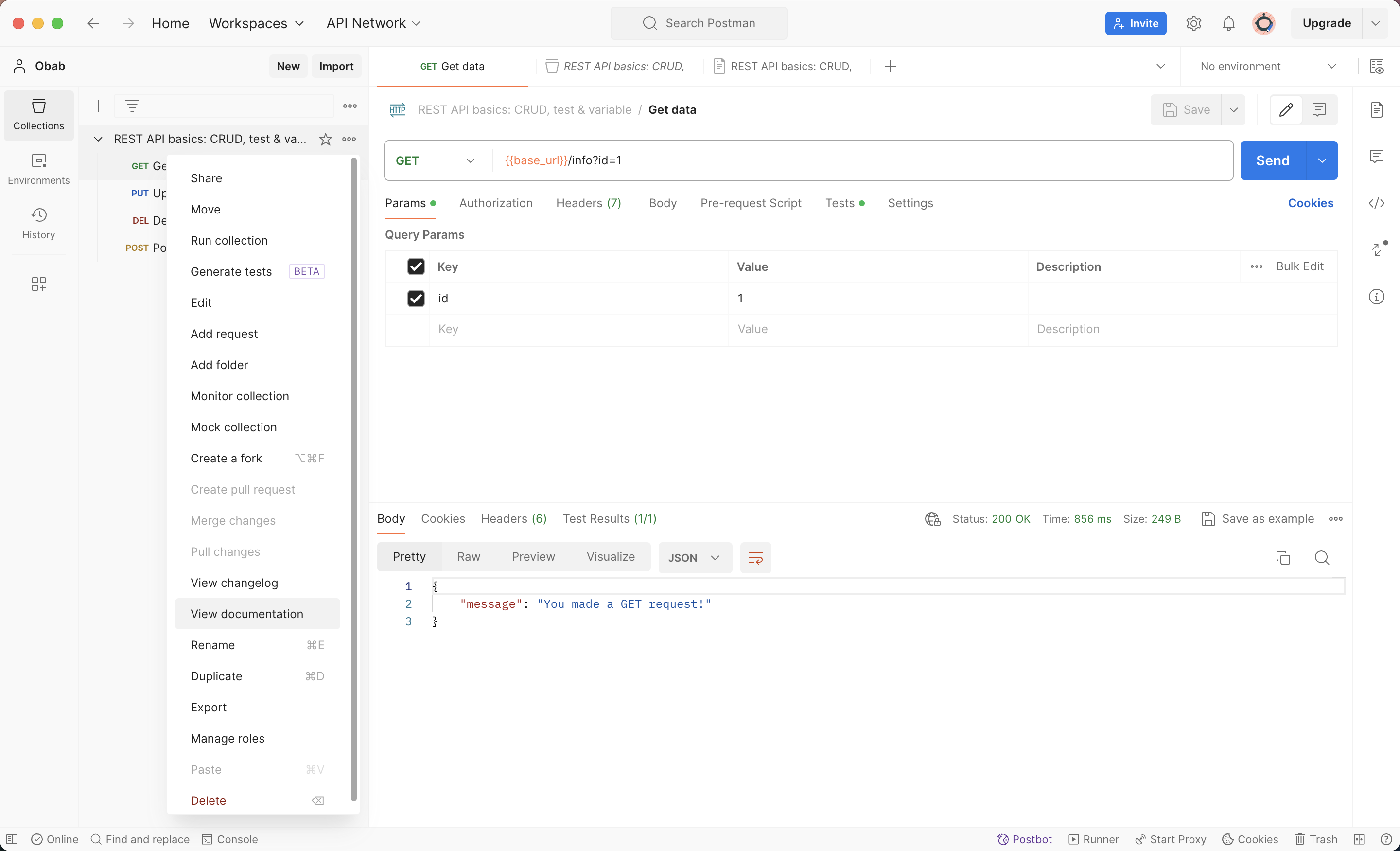
Task: Open the Workspaces dropdown
Action: click(256, 23)
